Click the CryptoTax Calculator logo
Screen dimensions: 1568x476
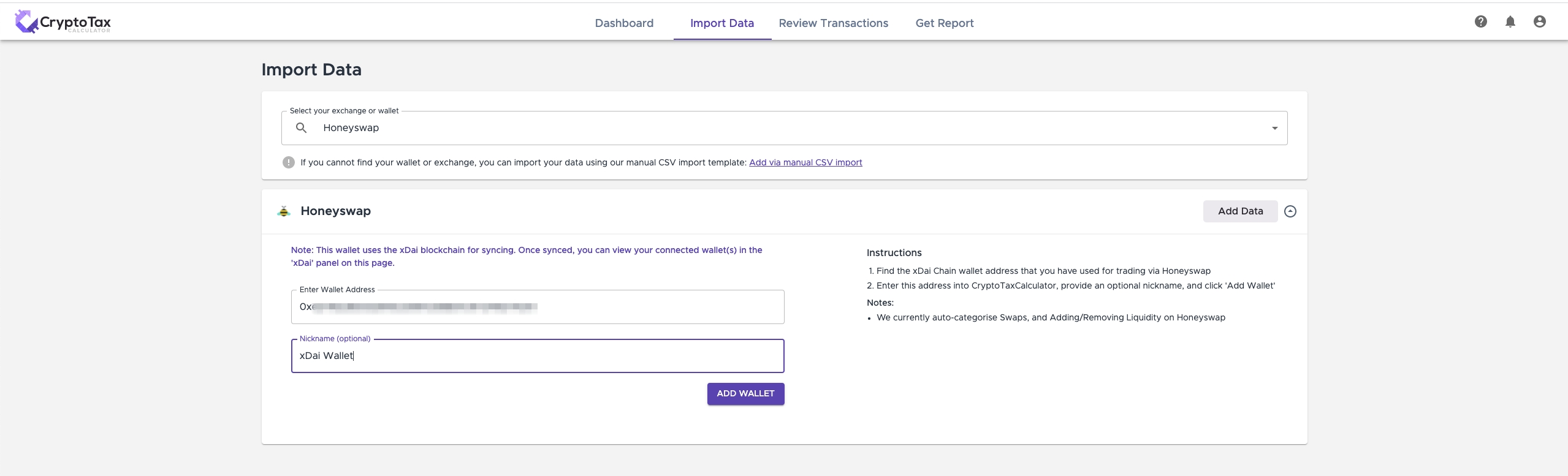tap(63, 22)
